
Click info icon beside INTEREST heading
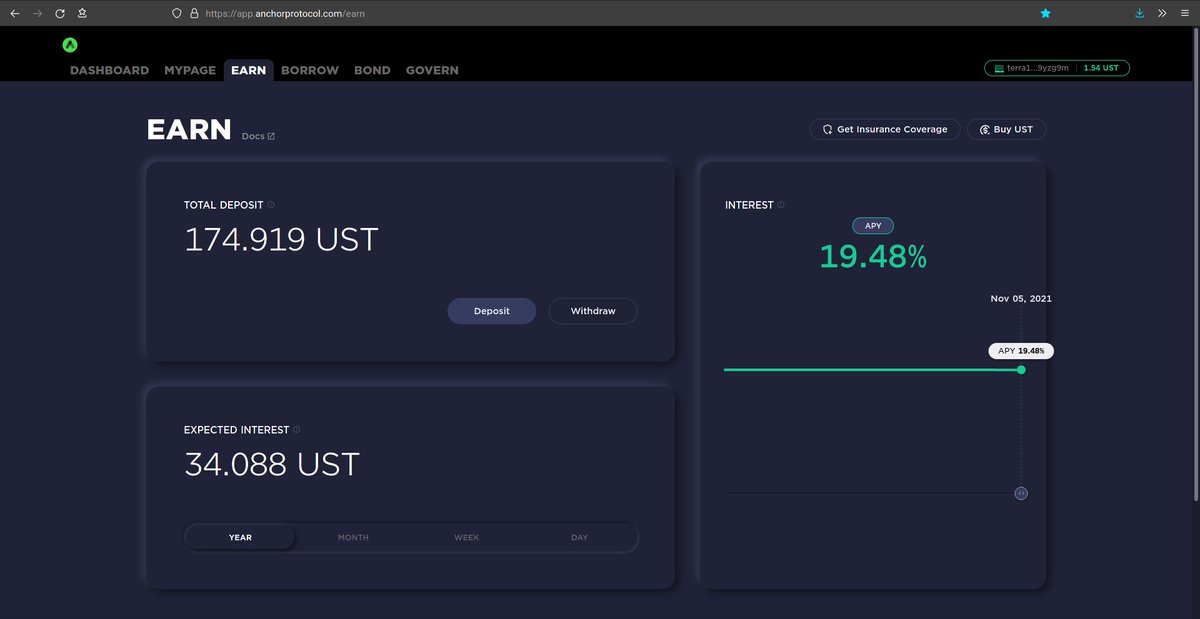point(781,204)
